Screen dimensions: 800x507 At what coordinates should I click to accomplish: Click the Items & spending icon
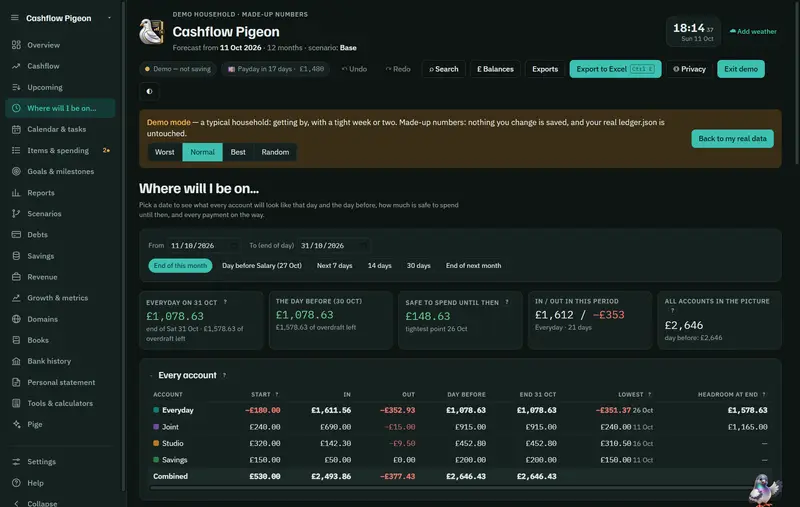16,150
